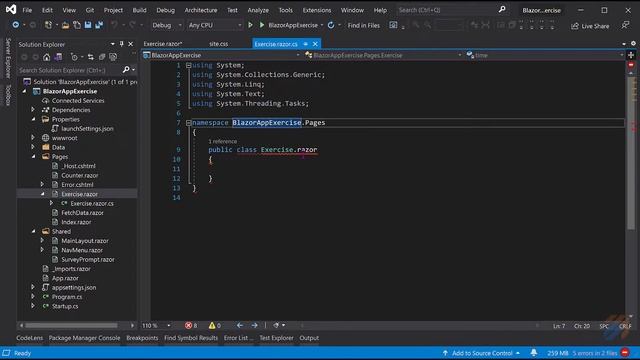
Task: Click Collapse All in Solution Explorer
Action: coord(102,57)
